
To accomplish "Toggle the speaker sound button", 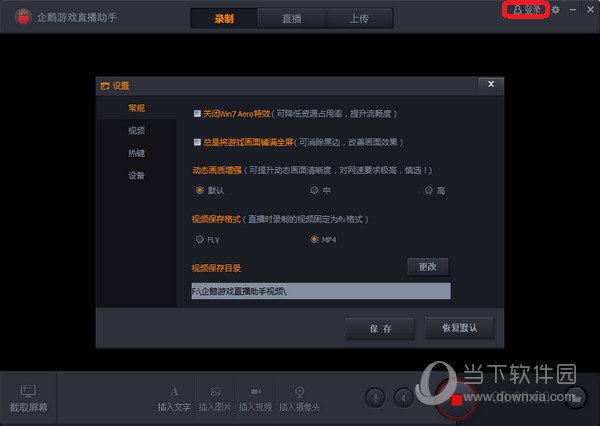I will (x=404, y=398).
